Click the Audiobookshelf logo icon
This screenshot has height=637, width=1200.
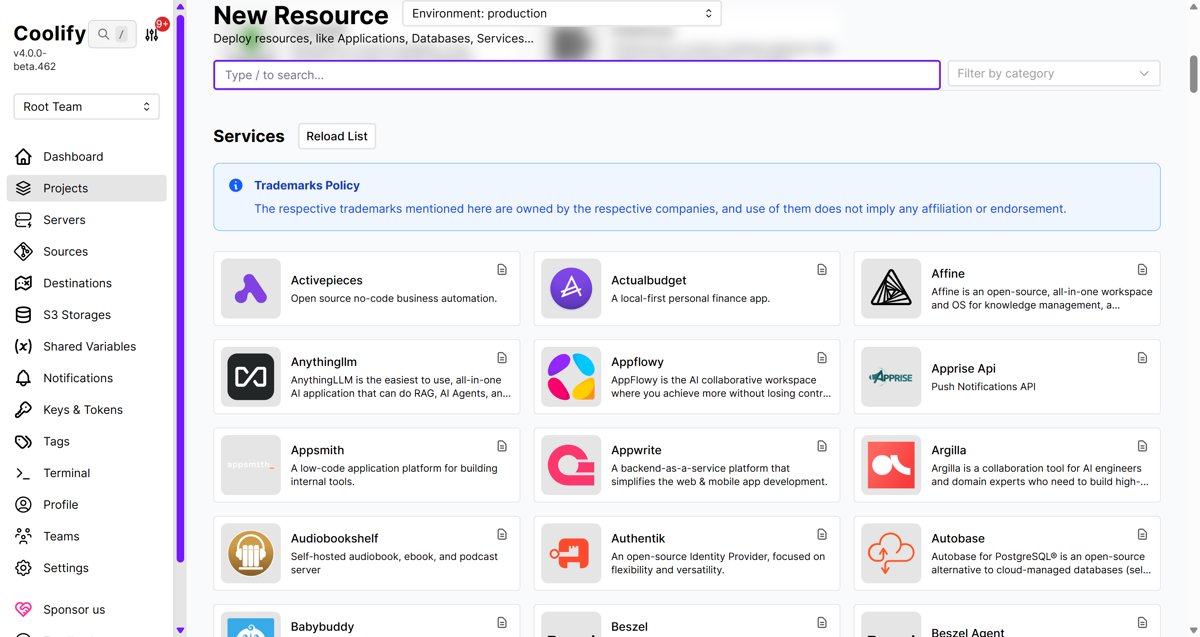coord(250,553)
